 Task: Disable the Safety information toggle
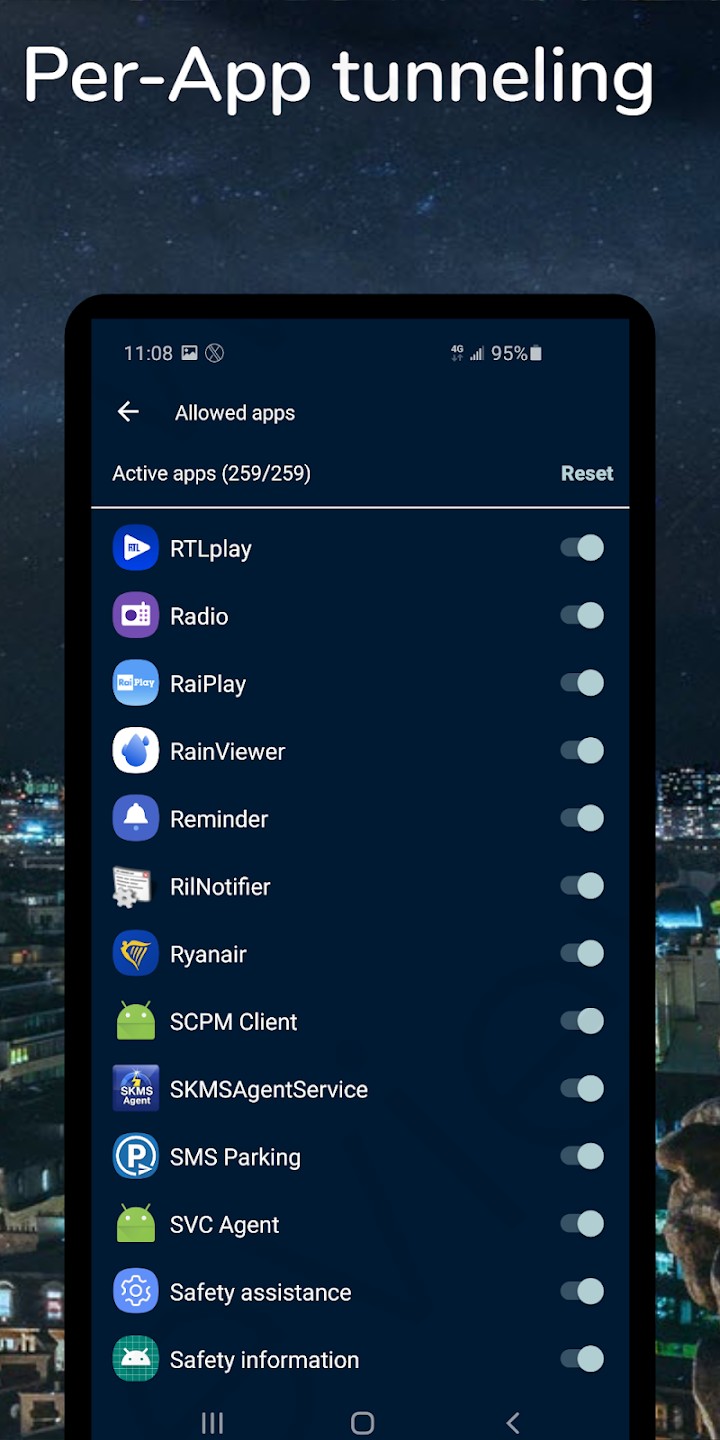tap(582, 1359)
